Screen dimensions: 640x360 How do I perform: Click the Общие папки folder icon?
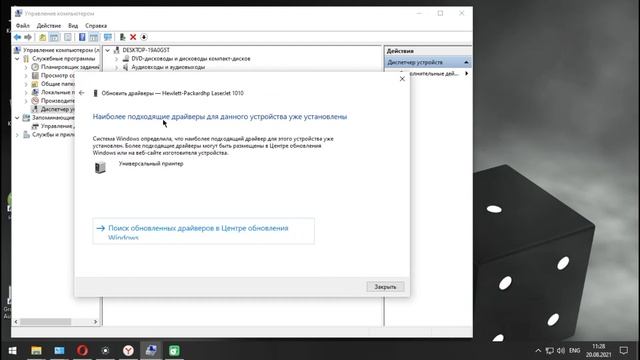pyautogui.click(x=35, y=84)
